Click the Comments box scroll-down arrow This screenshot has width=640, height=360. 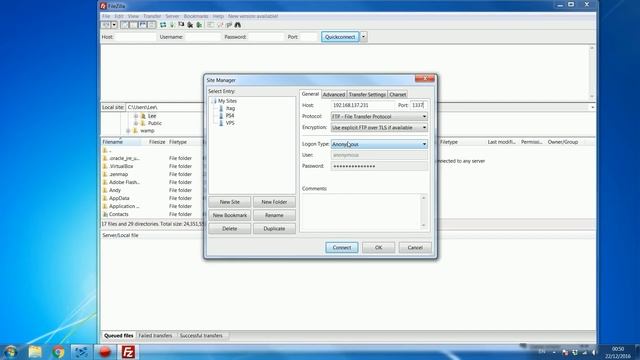(424, 226)
